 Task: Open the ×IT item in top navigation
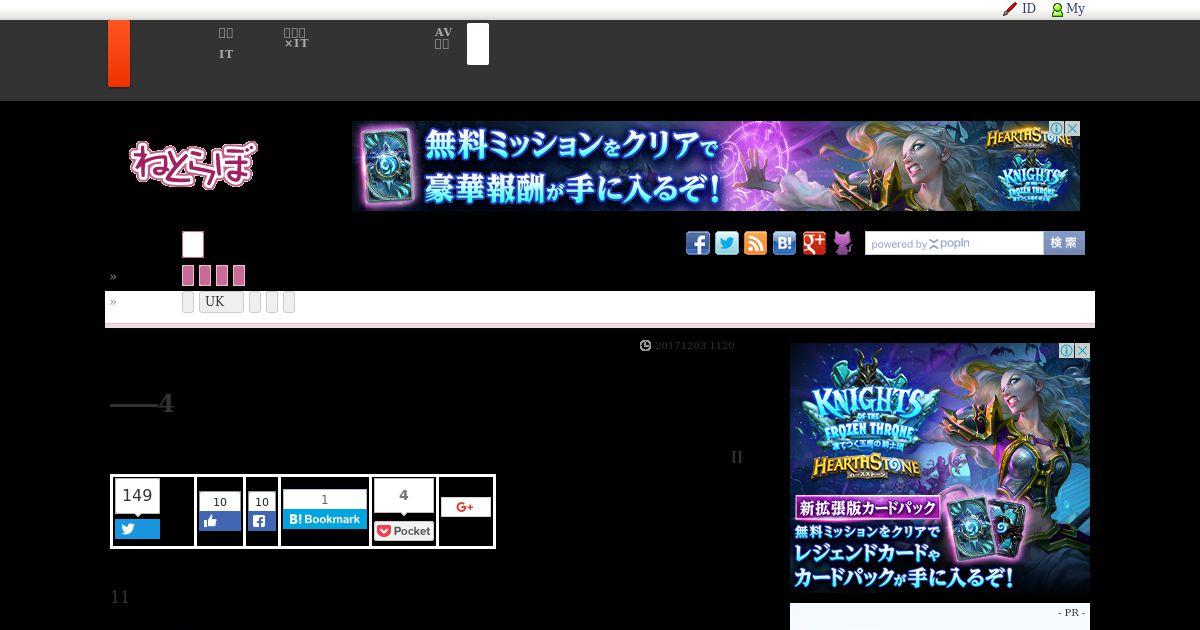(296, 38)
